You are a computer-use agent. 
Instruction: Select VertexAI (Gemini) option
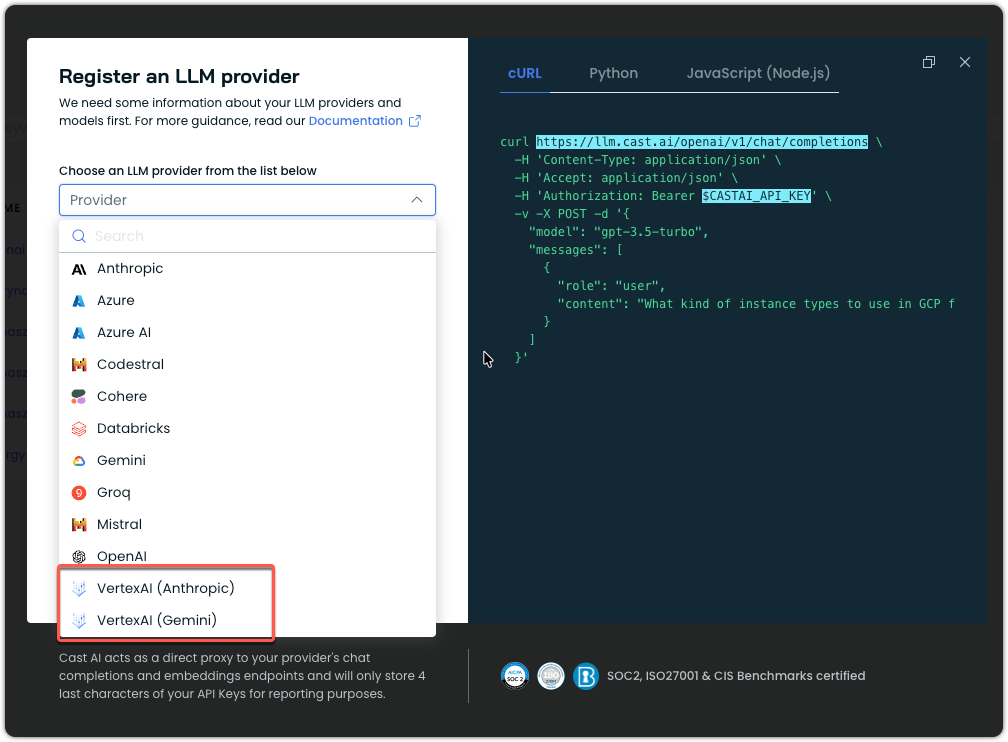248,621
